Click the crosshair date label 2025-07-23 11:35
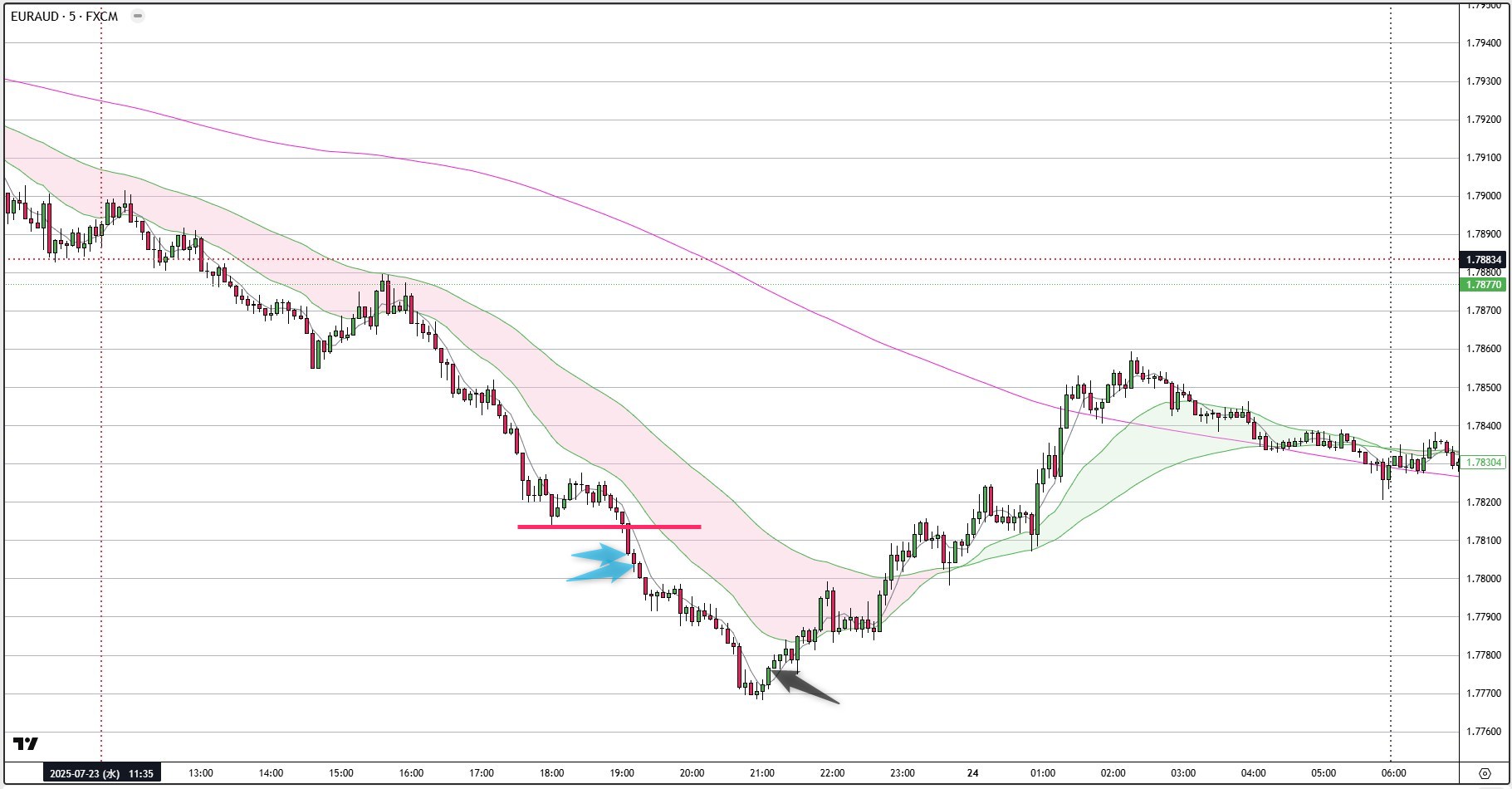This screenshot has width=1512, height=789. (101, 773)
